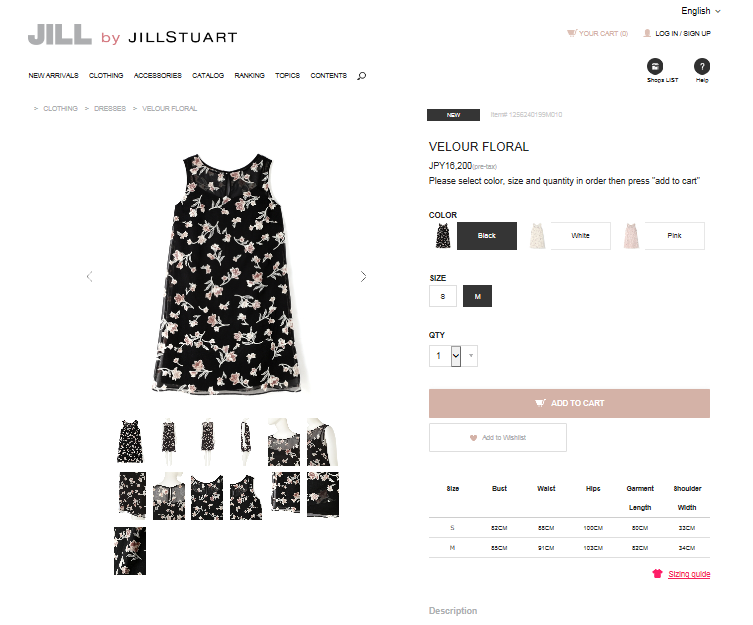The height and width of the screenshot is (625, 753).
Task: Select size M option
Action: click(477, 296)
